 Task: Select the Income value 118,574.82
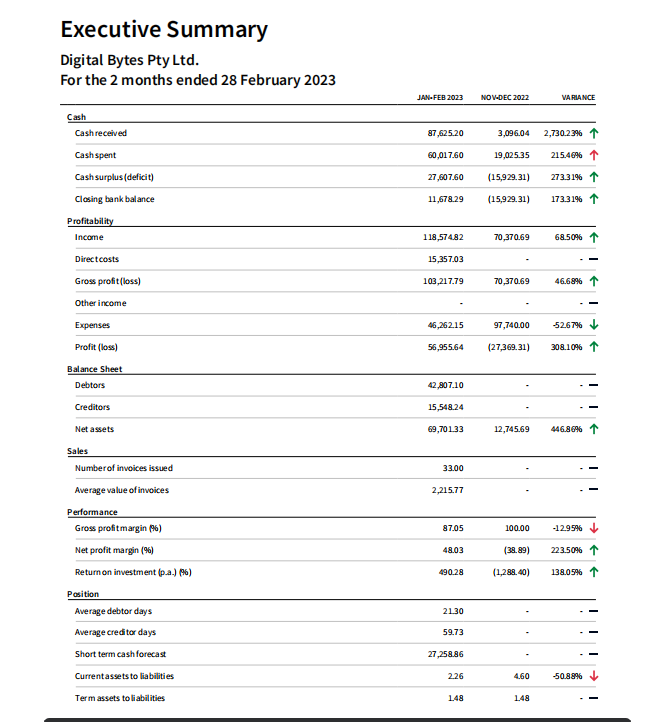click(443, 237)
